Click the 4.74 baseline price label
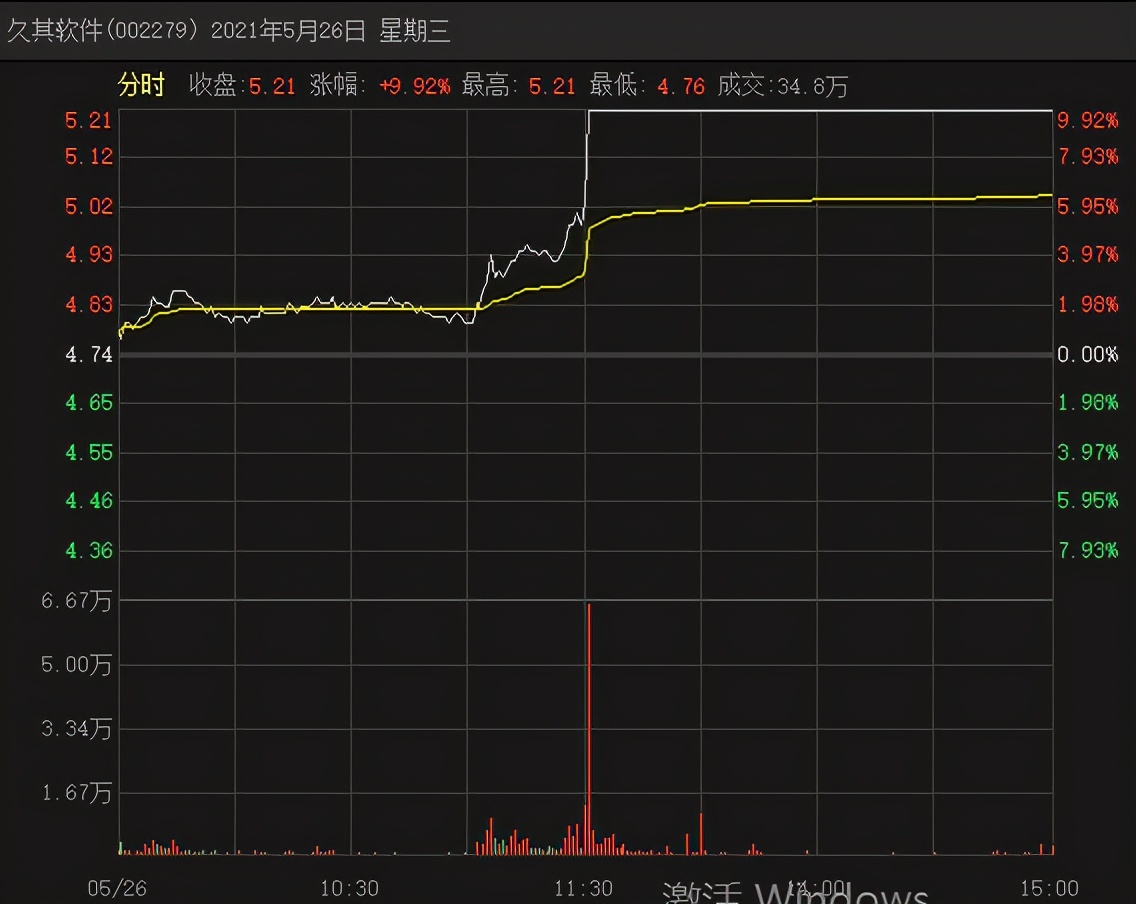Image resolution: width=1136 pixels, height=904 pixels. click(x=89, y=354)
